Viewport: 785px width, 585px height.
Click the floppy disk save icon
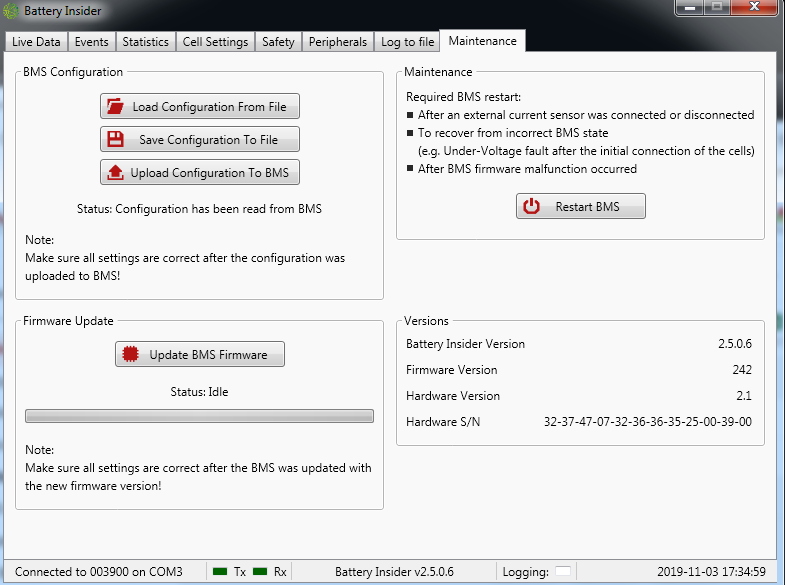(116, 139)
